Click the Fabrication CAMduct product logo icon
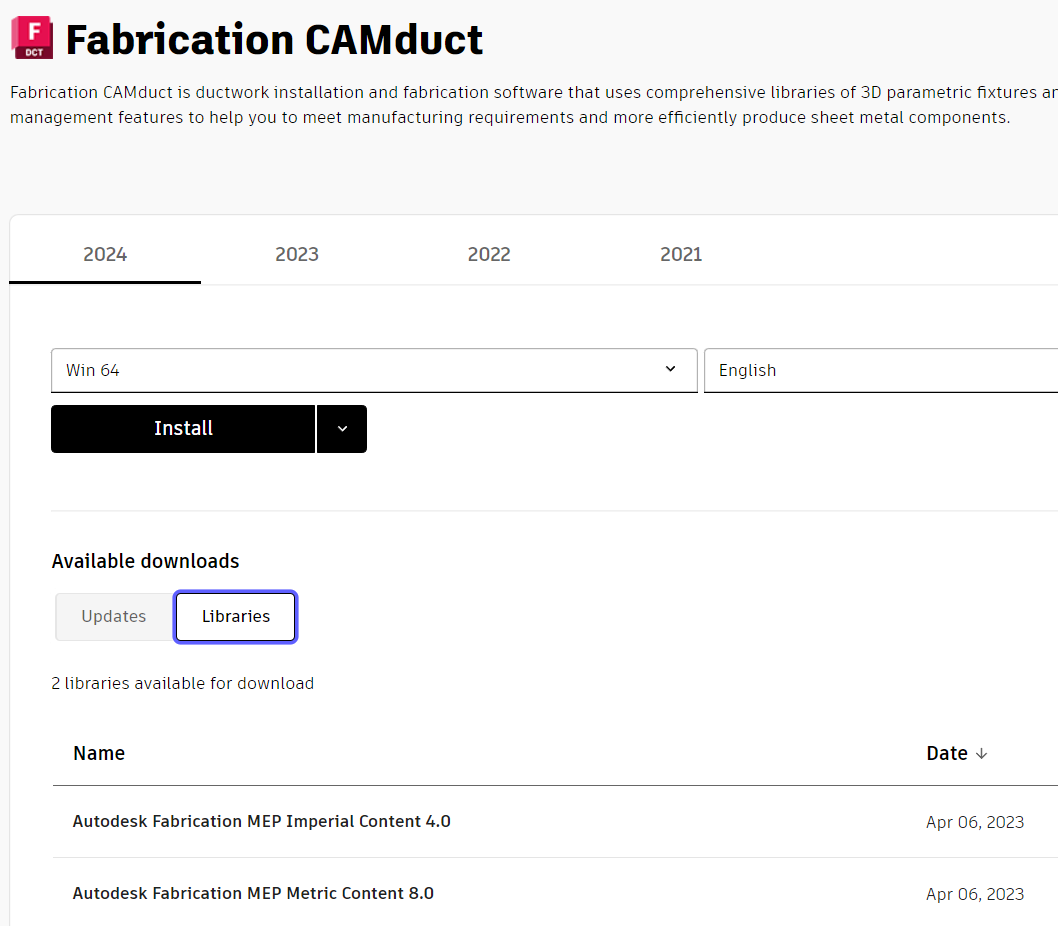 [x=32, y=38]
